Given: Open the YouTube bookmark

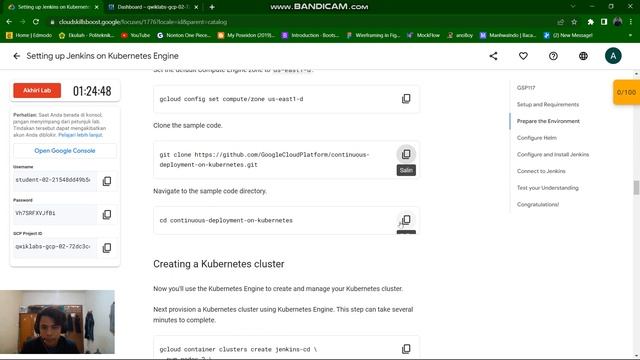Looking at the screenshot, I should [136, 36].
